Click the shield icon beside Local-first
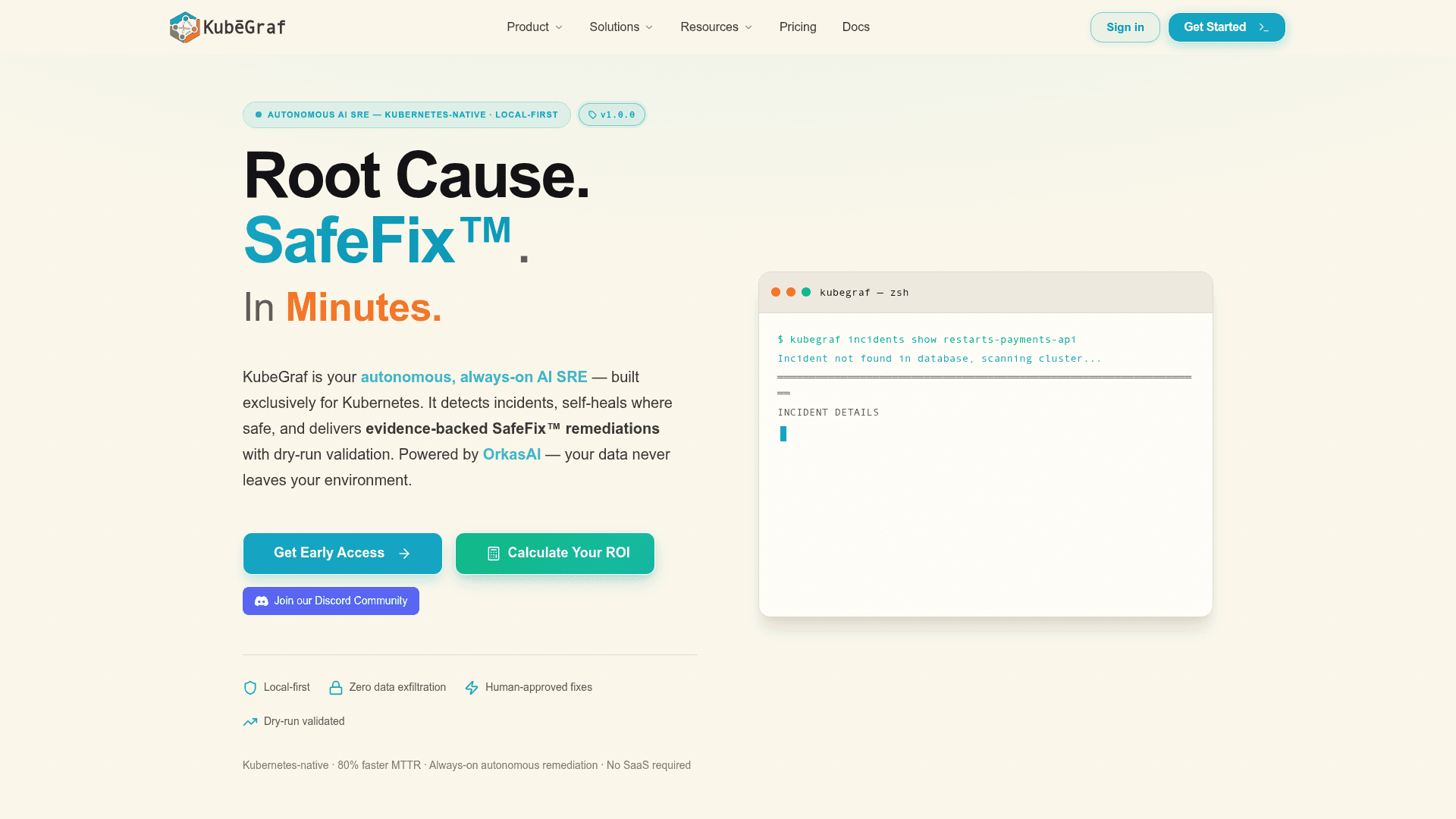 coord(250,688)
